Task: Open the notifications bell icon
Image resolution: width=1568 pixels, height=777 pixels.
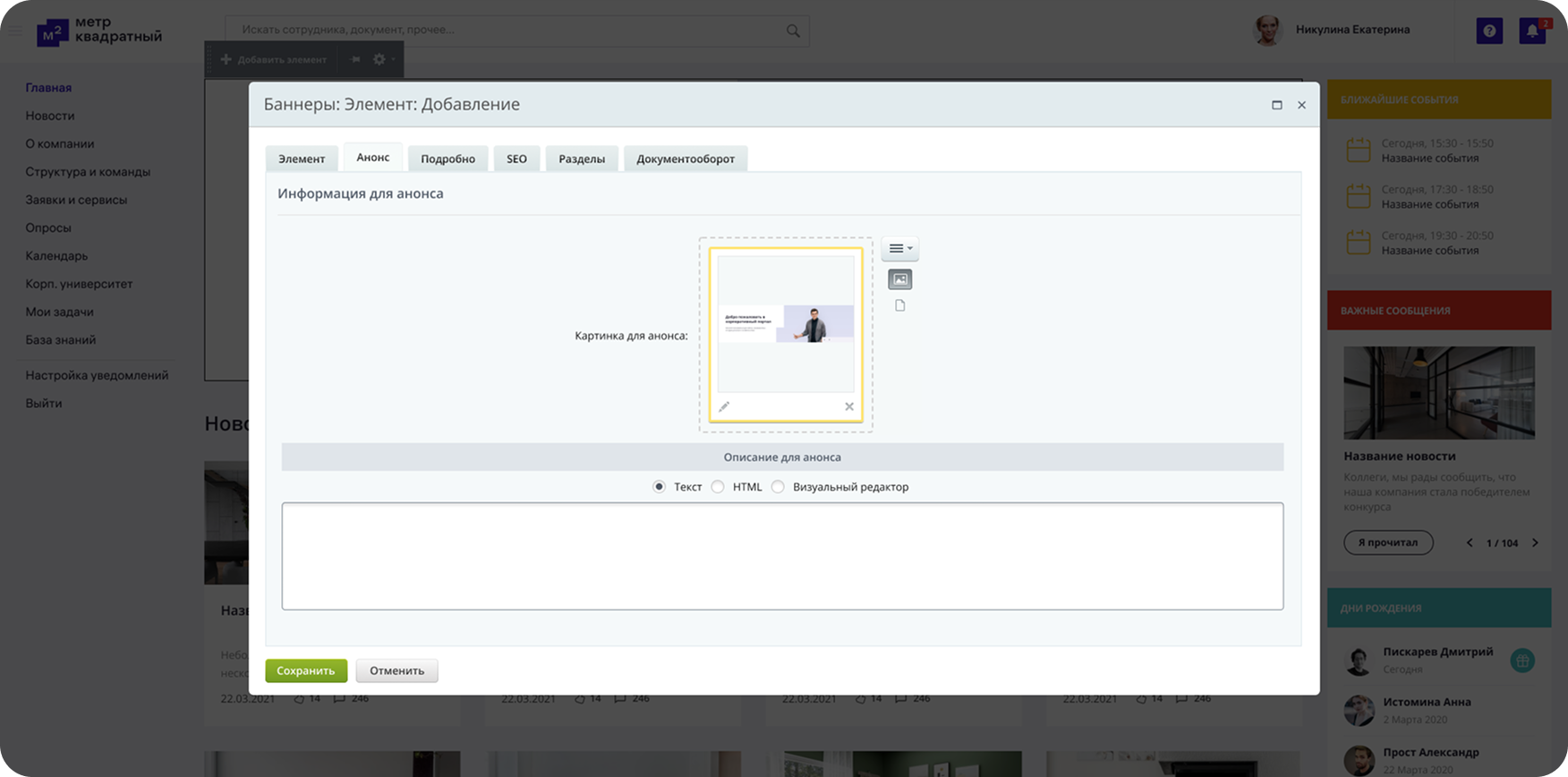Action: tap(1532, 30)
